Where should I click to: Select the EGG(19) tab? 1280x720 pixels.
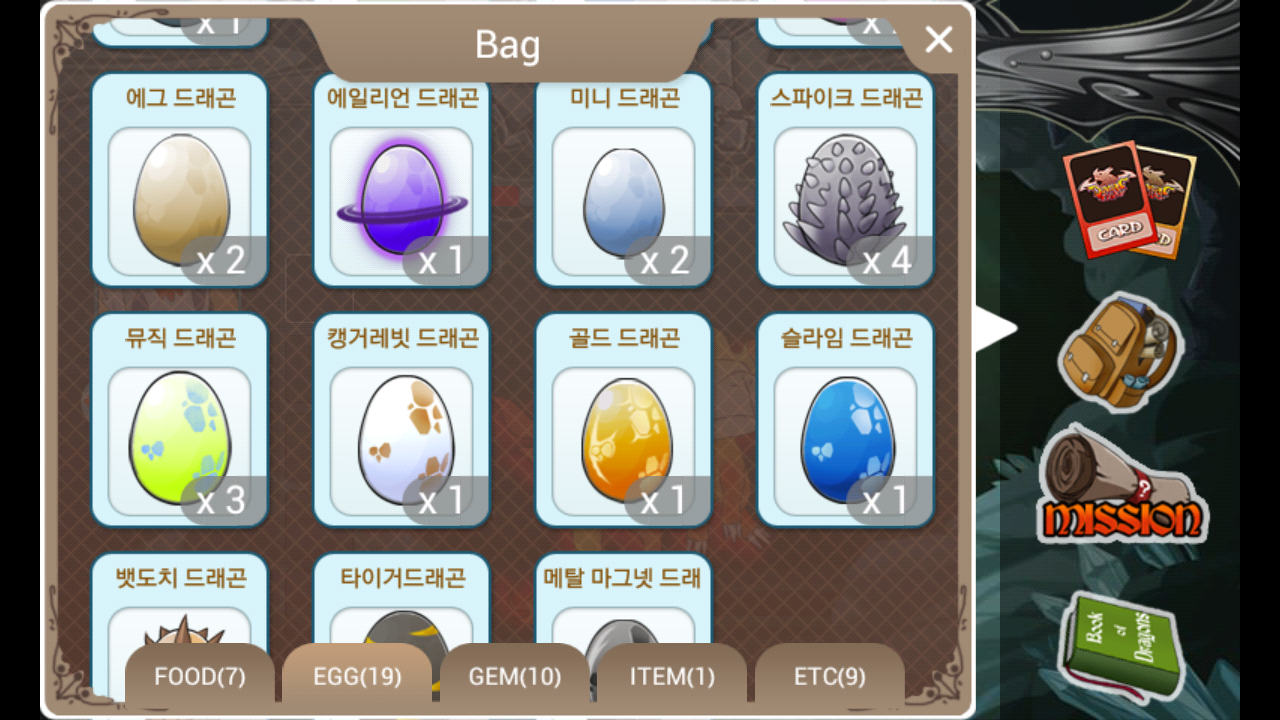click(357, 677)
